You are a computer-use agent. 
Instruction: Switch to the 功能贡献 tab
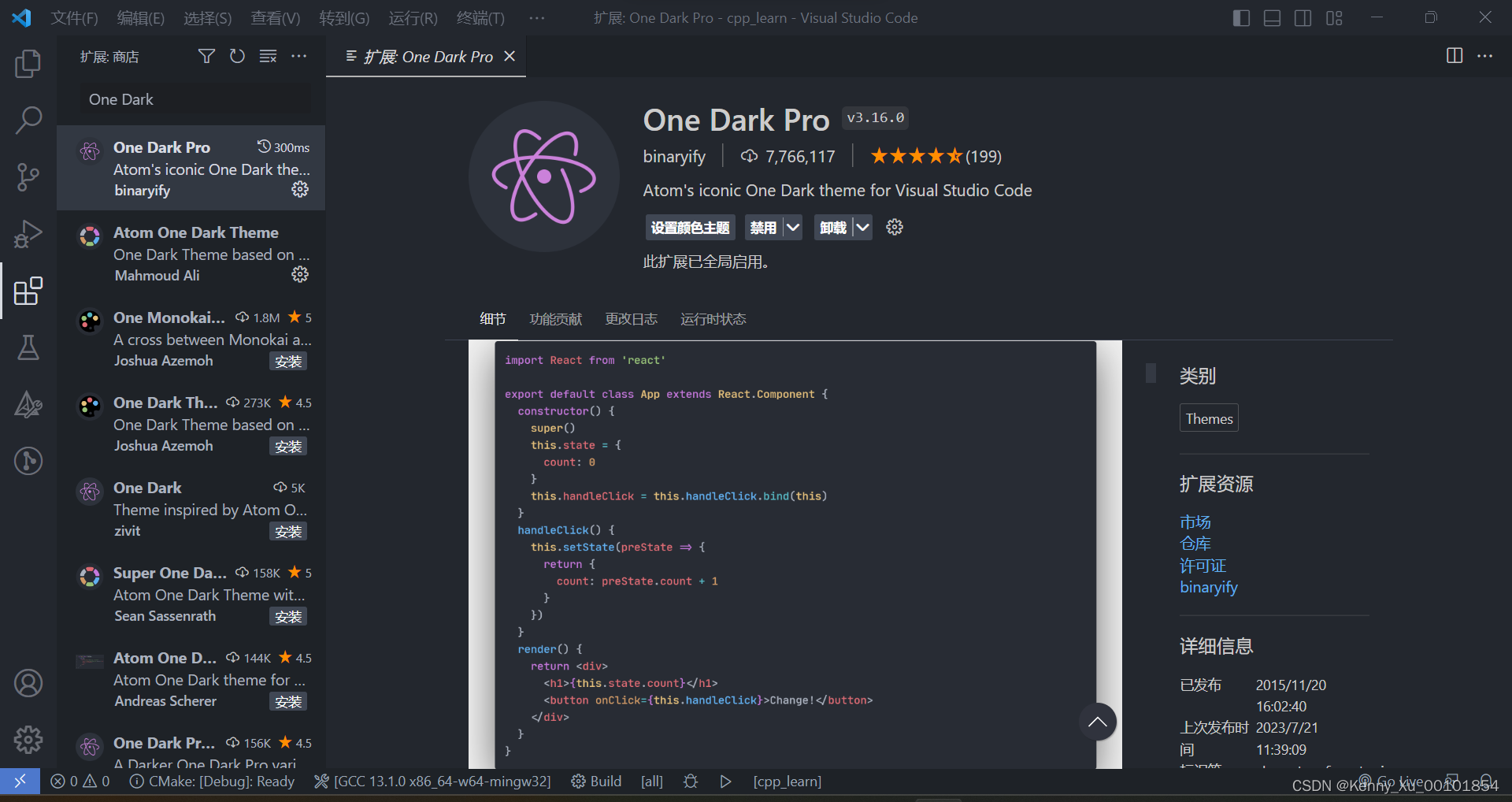pyautogui.click(x=556, y=319)
